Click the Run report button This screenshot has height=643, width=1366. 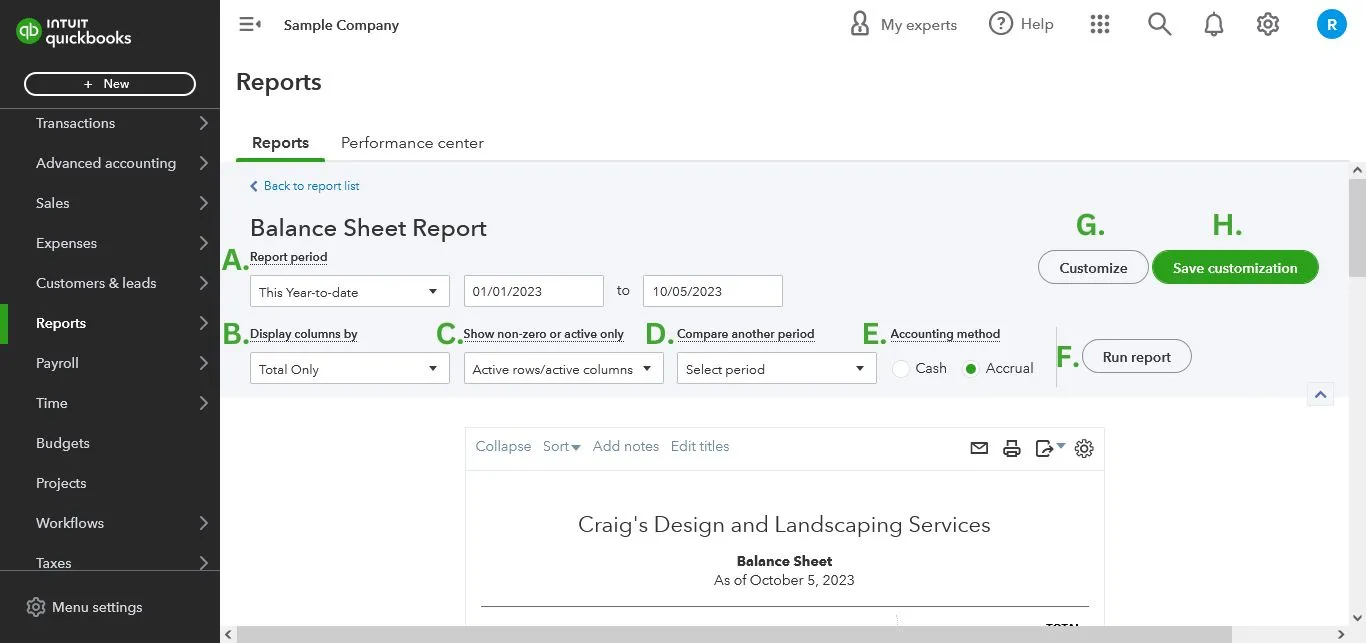coord(1136,357)
